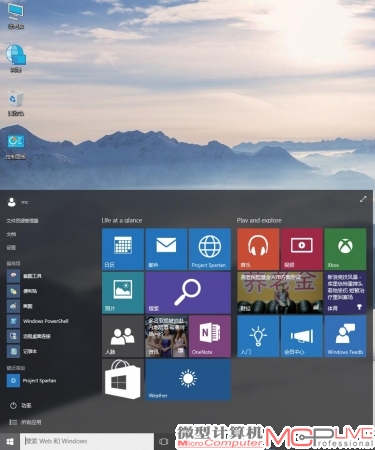Image resolution: width=375 pixels, height=450 pixels.
Task: Open the Calendar tile
Action: (x=123, y=249)
